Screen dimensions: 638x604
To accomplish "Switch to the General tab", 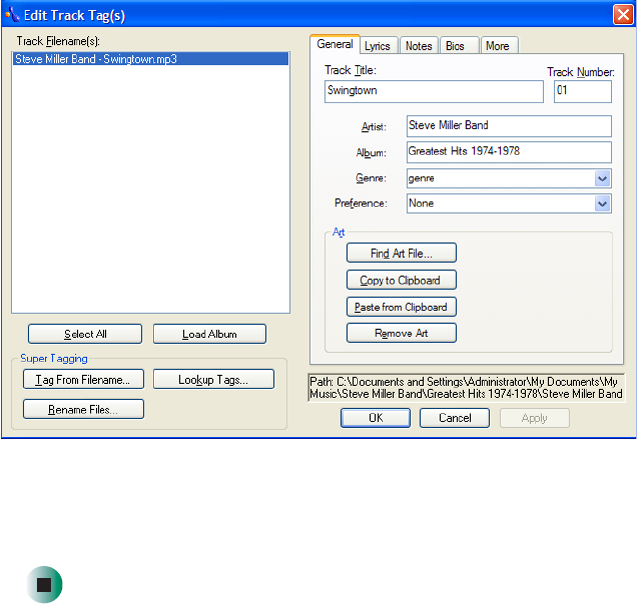I will click(x=334, y=44).
